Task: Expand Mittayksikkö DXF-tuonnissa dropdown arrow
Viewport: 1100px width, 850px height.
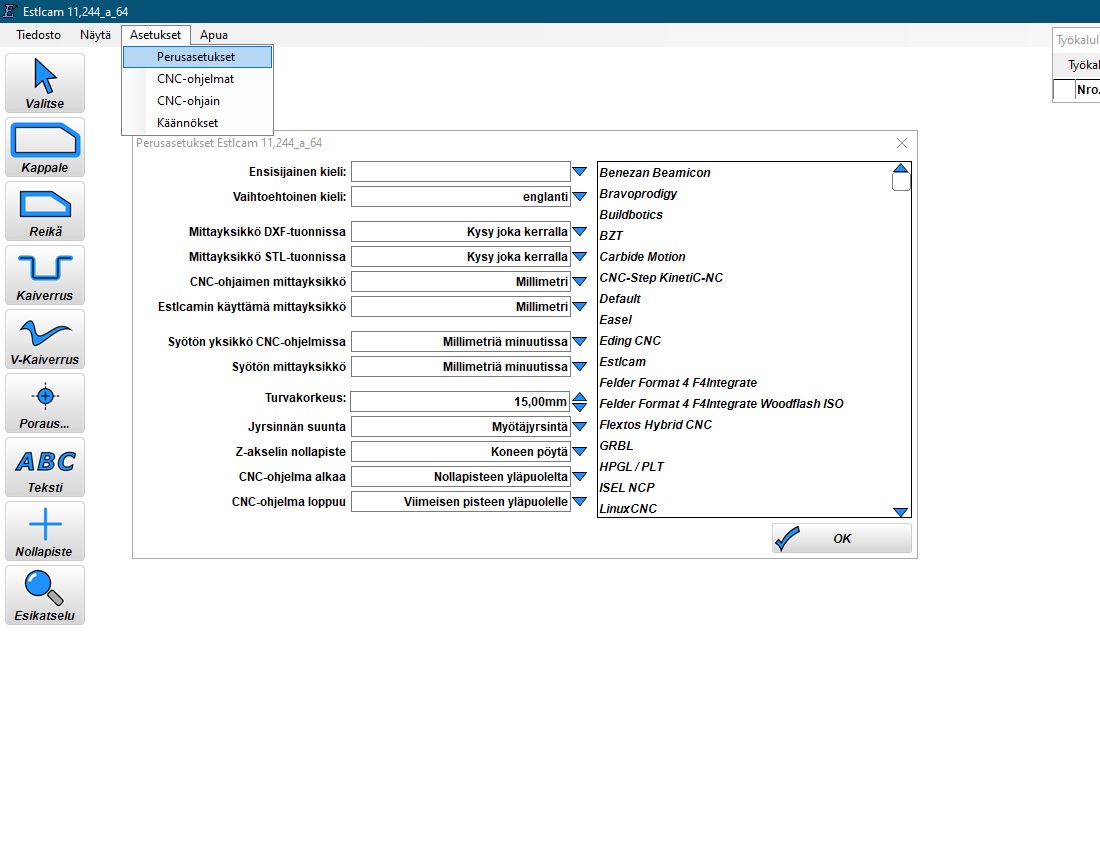Action: (579, 231)
